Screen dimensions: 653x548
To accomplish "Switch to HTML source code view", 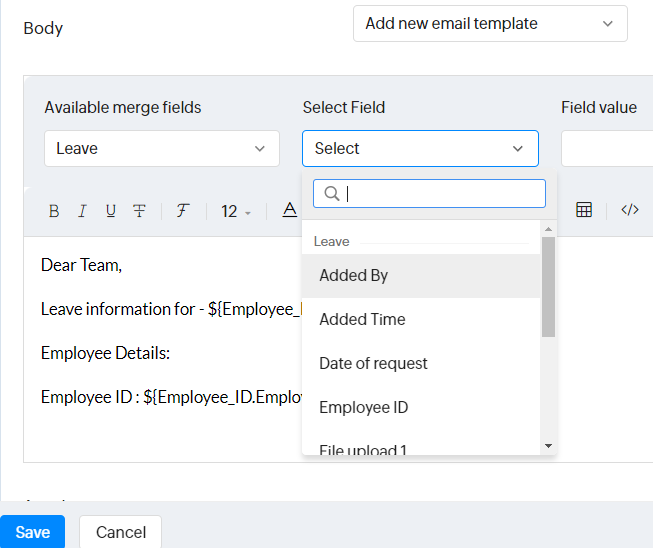I will [629, 210].
